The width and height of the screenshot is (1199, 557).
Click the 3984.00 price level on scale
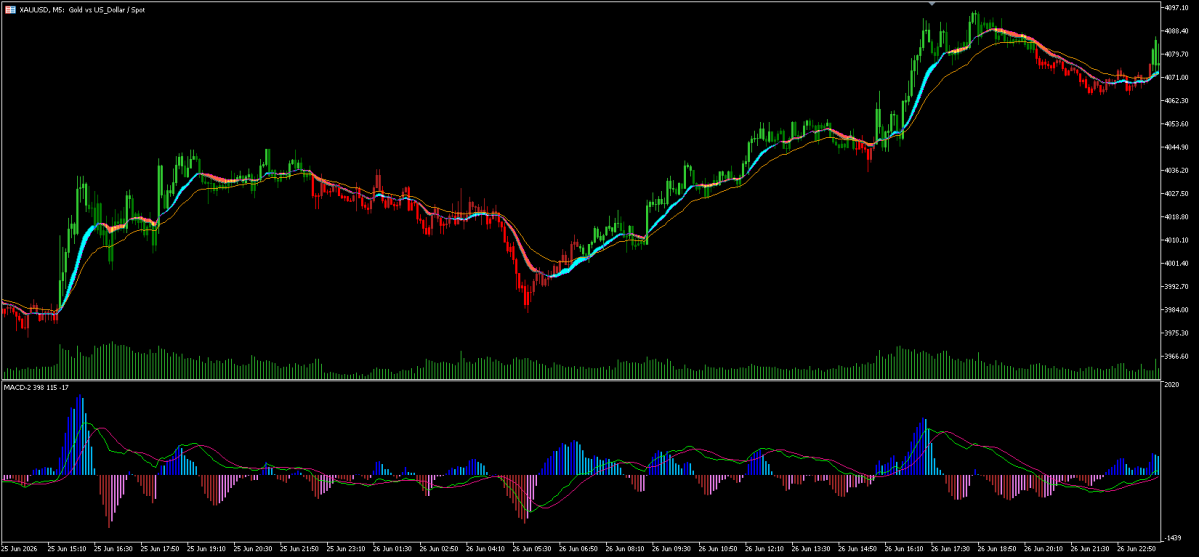pyautogui.click(x=1177, y=310)
